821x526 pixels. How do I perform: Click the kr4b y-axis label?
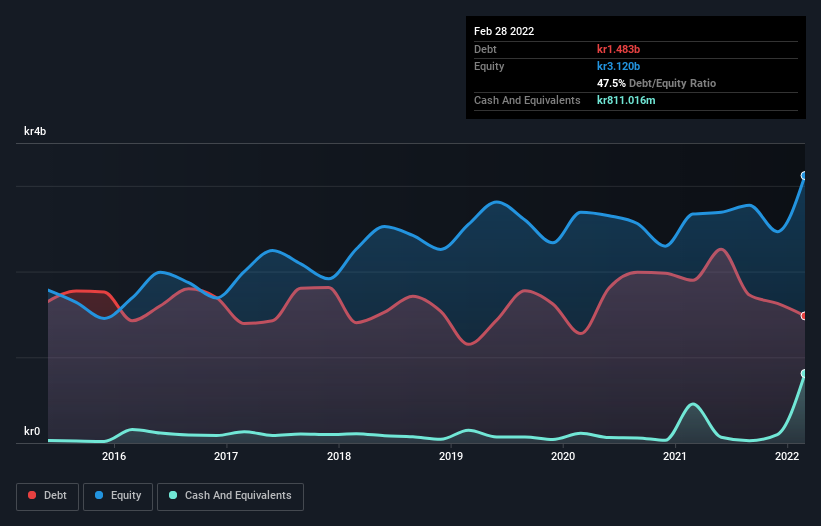coord(36,131)
